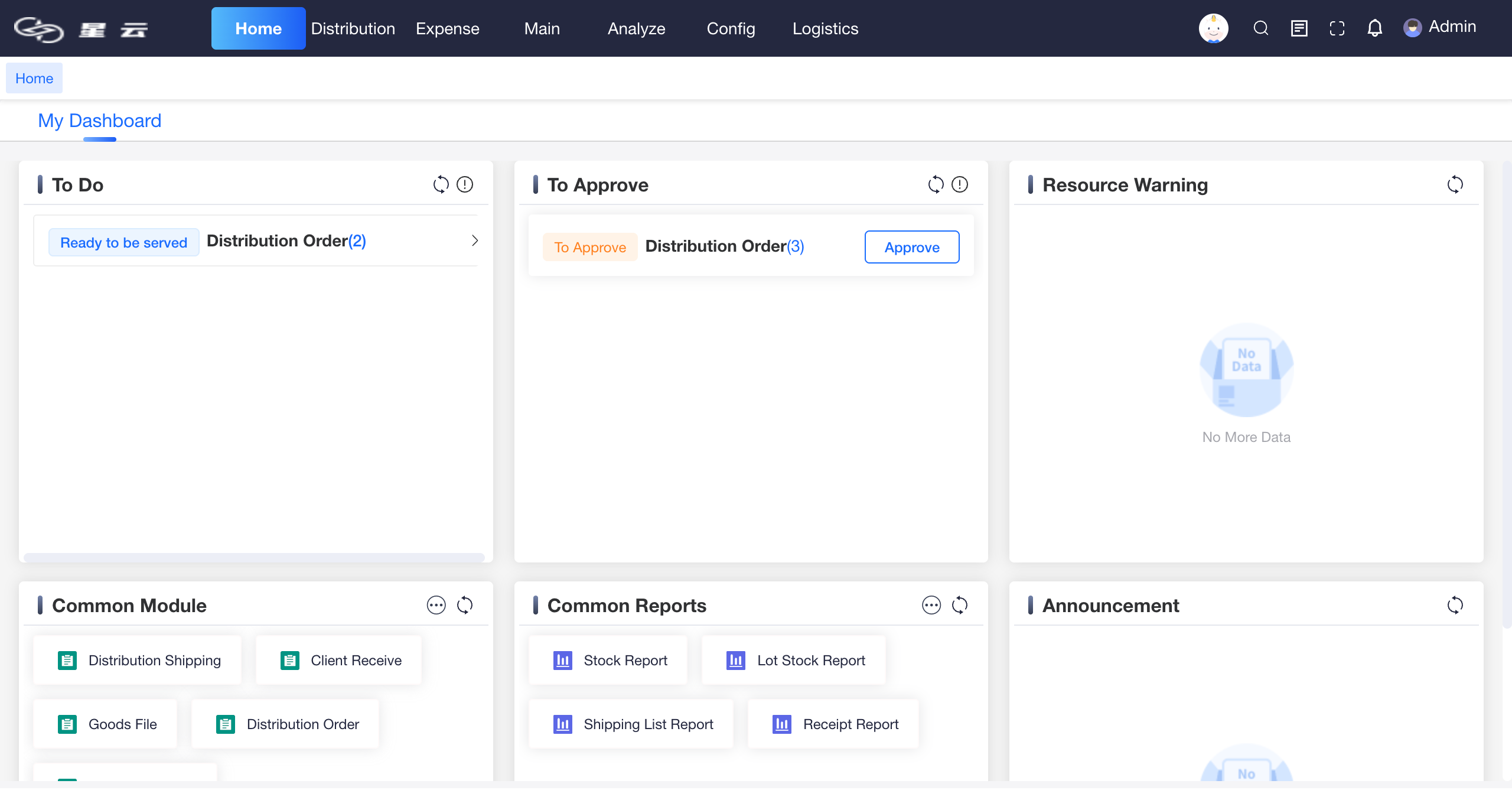Refresh the To Do panel
The height and width of the screenshot is (800, 1512).
441,184
